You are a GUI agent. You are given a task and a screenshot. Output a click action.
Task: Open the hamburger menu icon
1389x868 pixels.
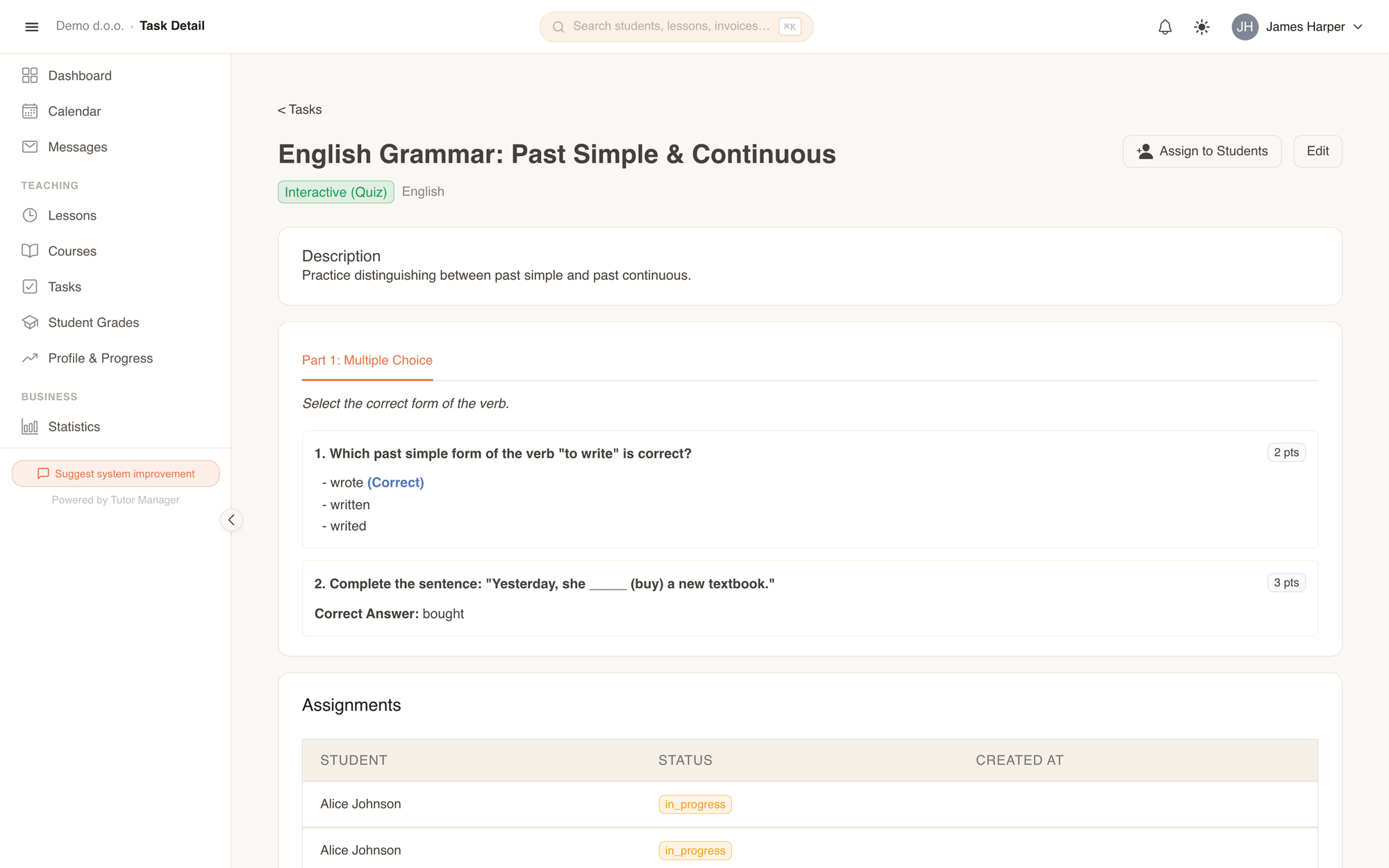(31, 26)
